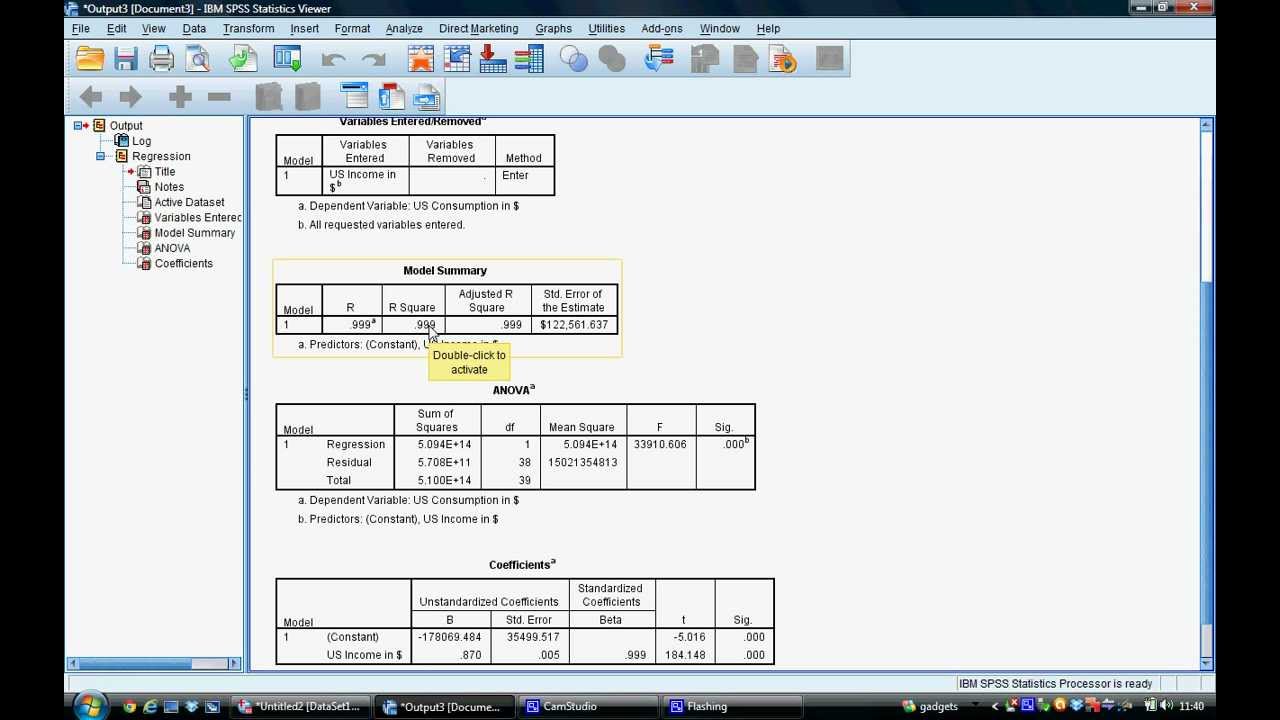Viewport: 1280px width, 720px height.
Task: Select Notes in the outline tree
Action: pos(169,187)
